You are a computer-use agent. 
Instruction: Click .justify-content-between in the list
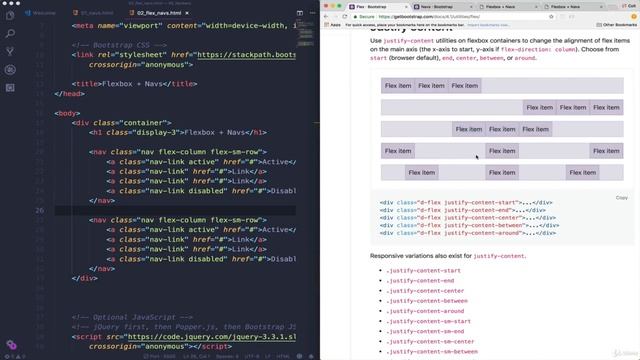click(427, 301)
